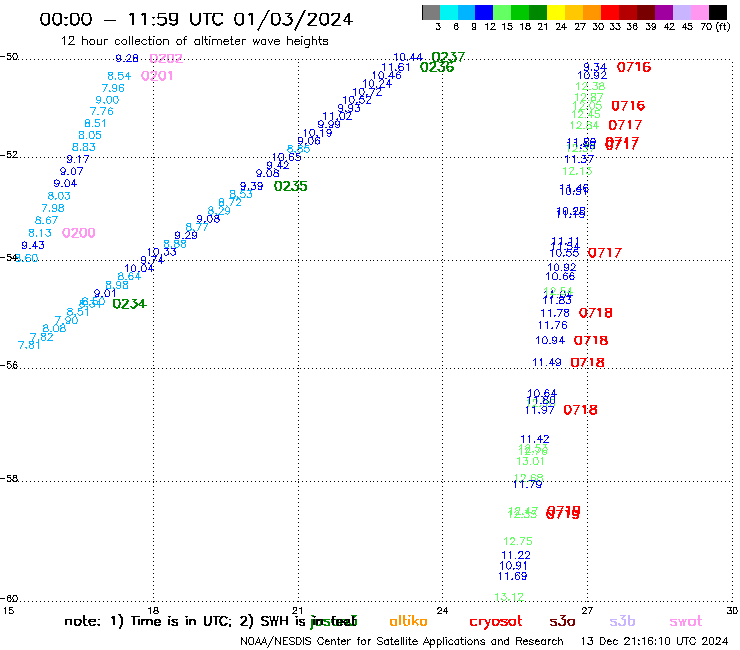740x650 pixels.
Task: Click the wave height value 11.69
Action: 513,576
